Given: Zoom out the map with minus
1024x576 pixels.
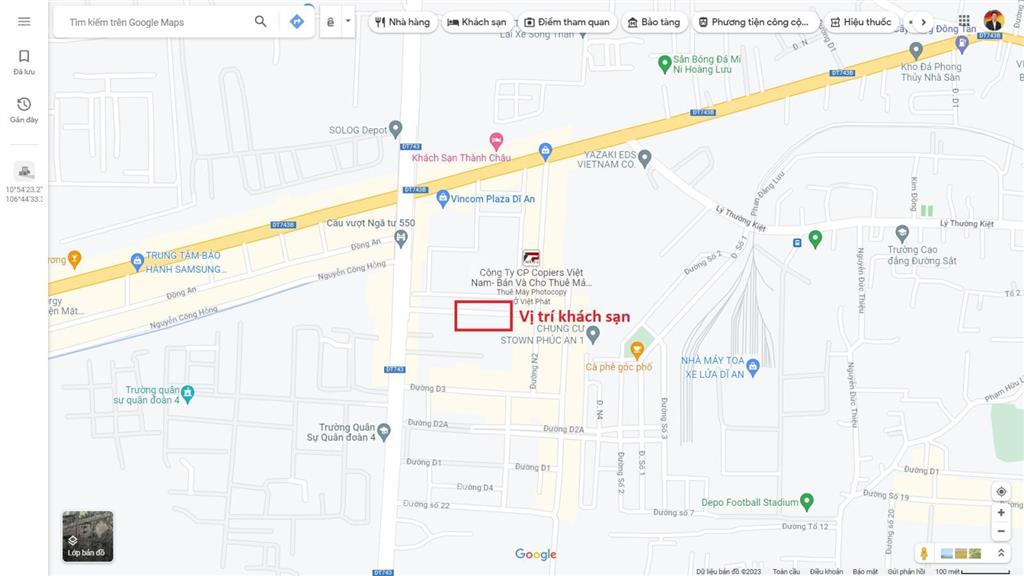Looking at the screenshot, I should point(1001,531).
